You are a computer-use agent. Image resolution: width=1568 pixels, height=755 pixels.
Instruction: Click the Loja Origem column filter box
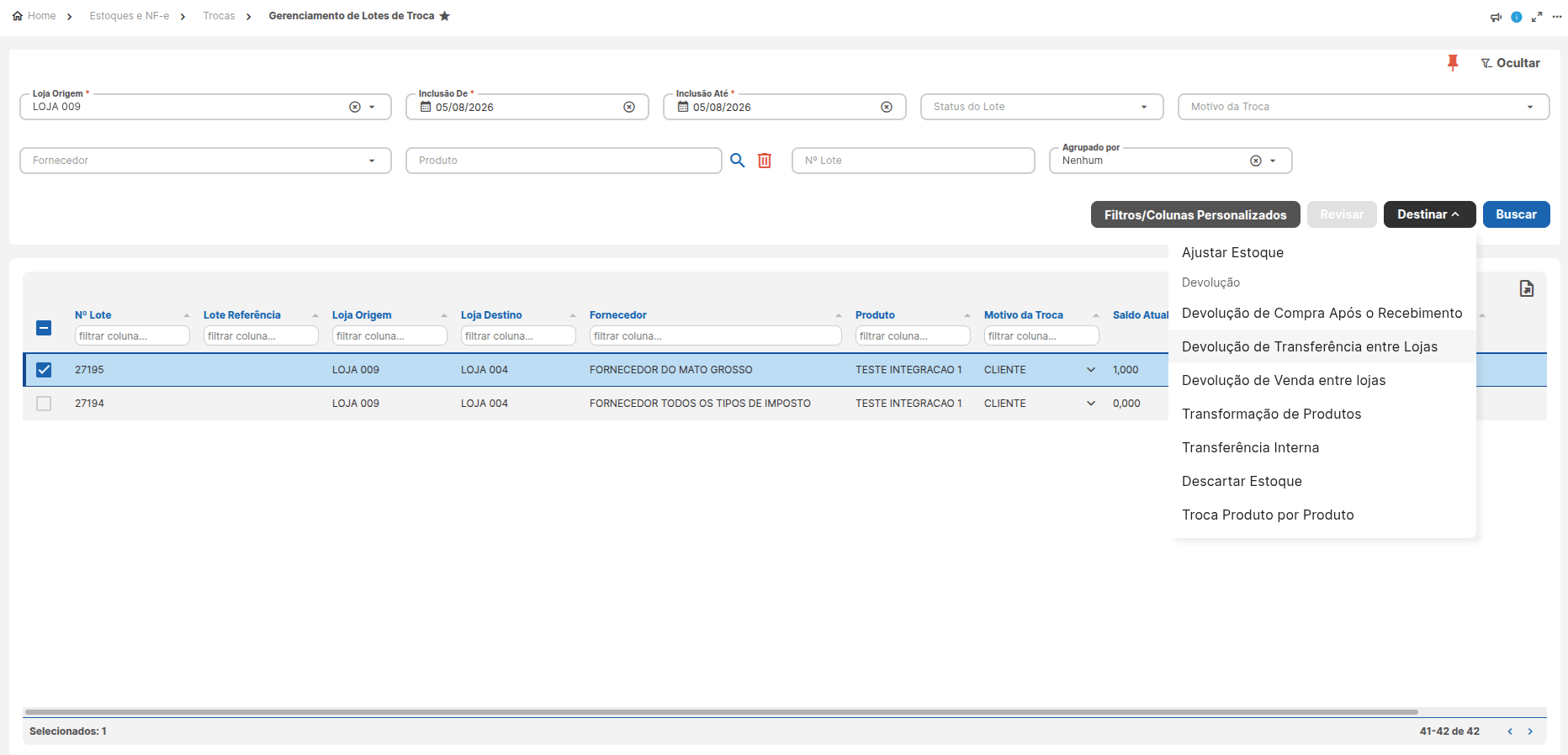(389, 335)
